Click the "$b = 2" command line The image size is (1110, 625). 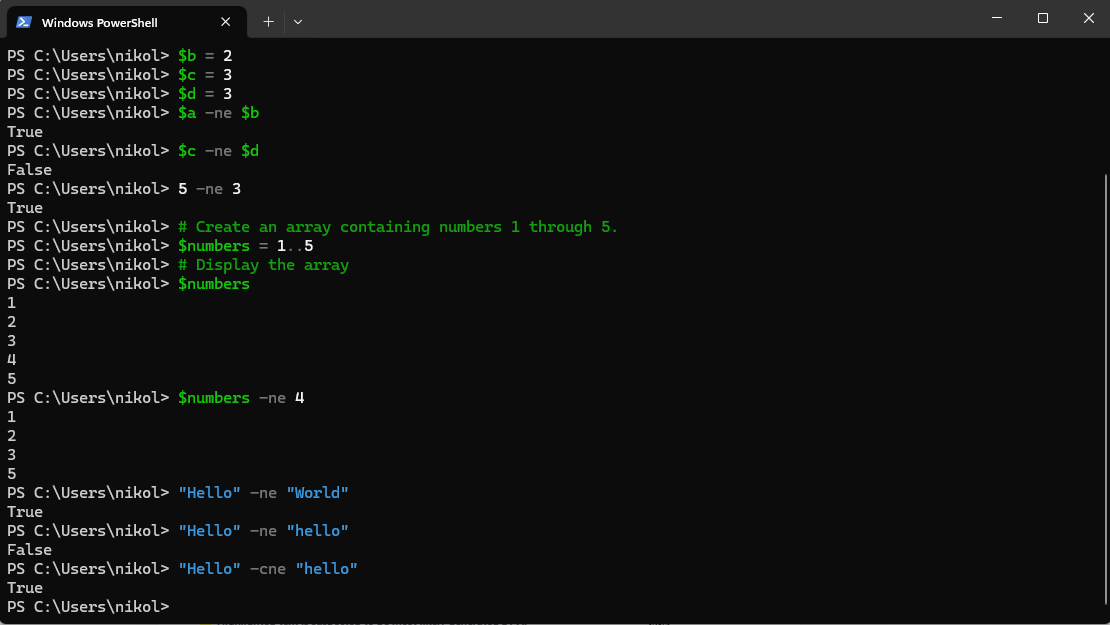tap(205, 56)
